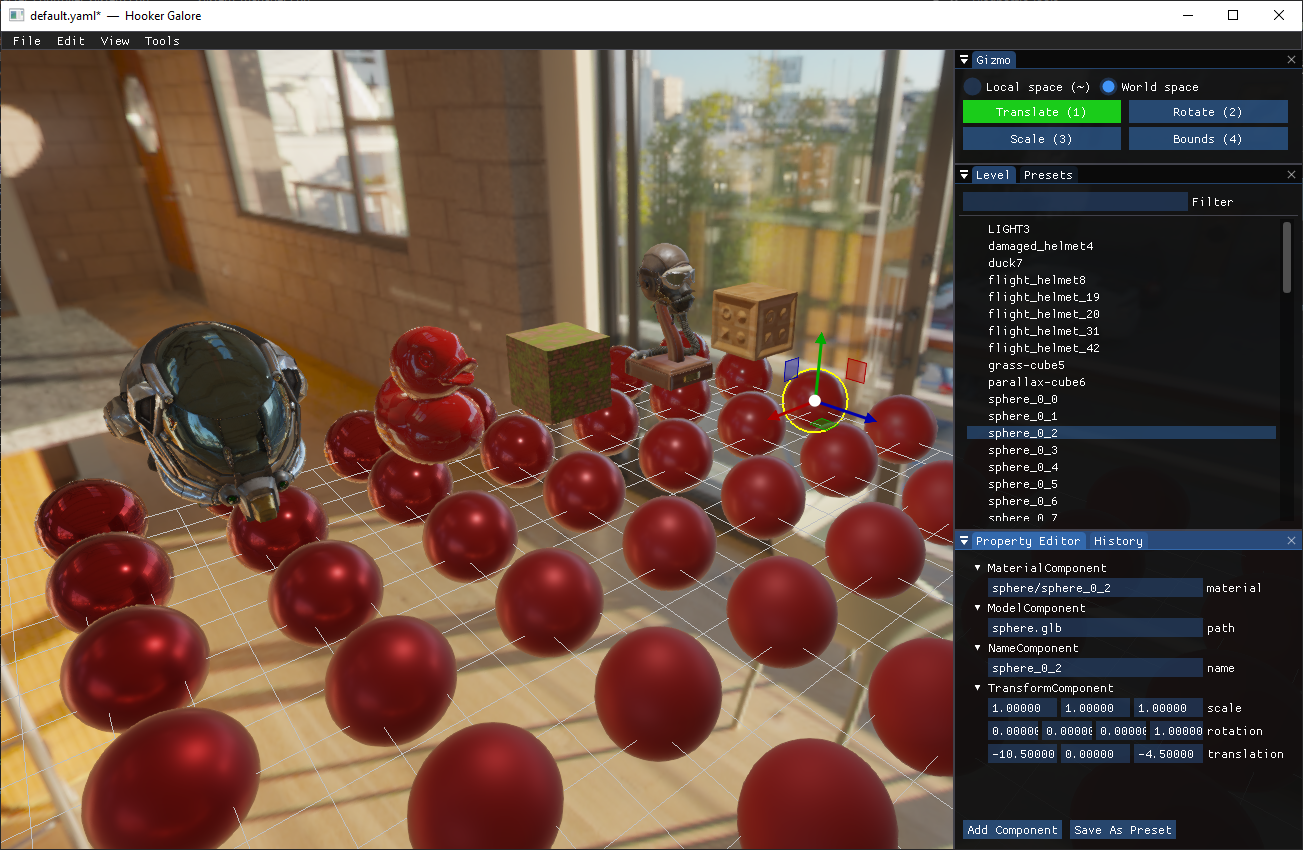The image size is (1303, 850).
Task: Activate the Bounds (4) gizmo mode
Action: click(1208, 139)
